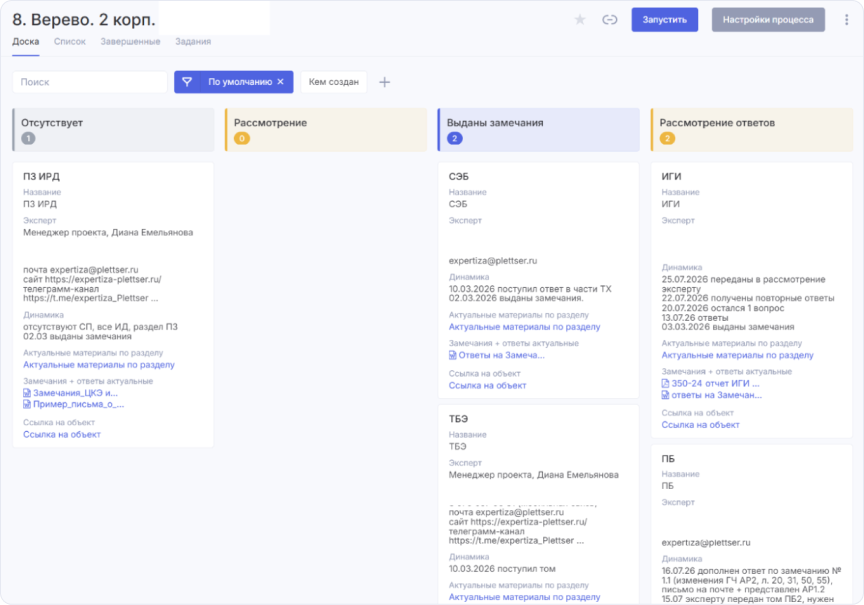Switch to the 'Доска' tab
Viewport: 864px width, 605px height.
click(x=26, y=42)
